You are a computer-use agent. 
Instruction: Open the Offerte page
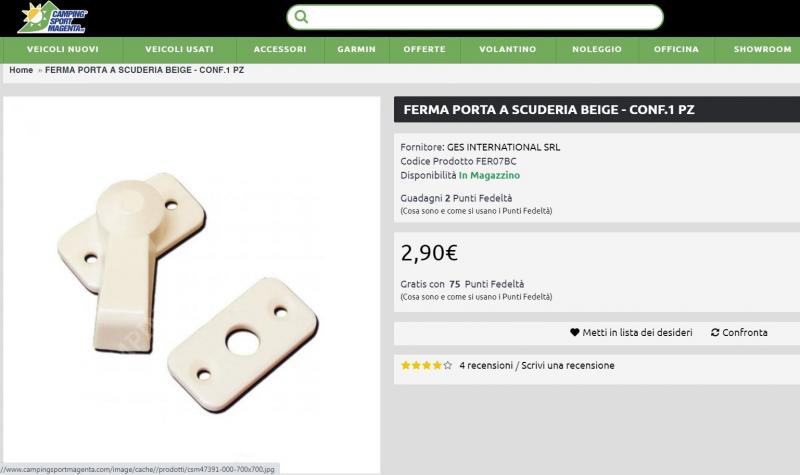tap(424, 49)
